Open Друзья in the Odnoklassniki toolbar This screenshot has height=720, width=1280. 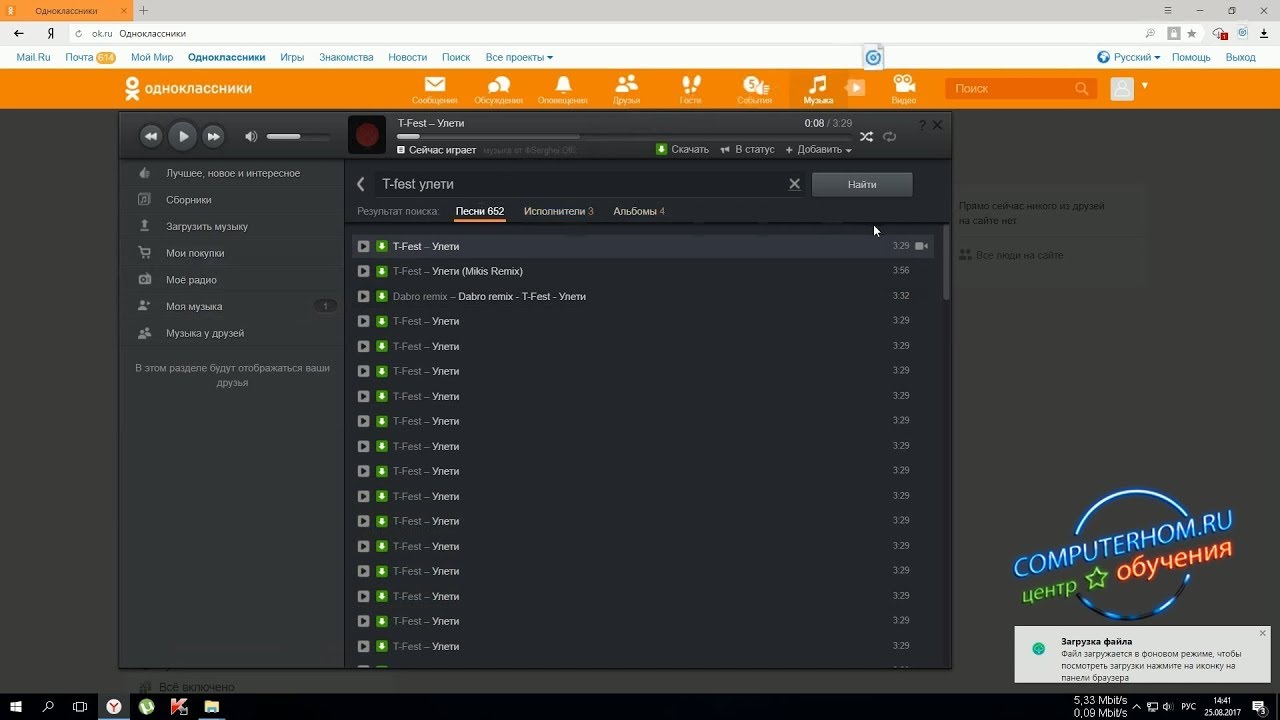[x=627, y=89]
